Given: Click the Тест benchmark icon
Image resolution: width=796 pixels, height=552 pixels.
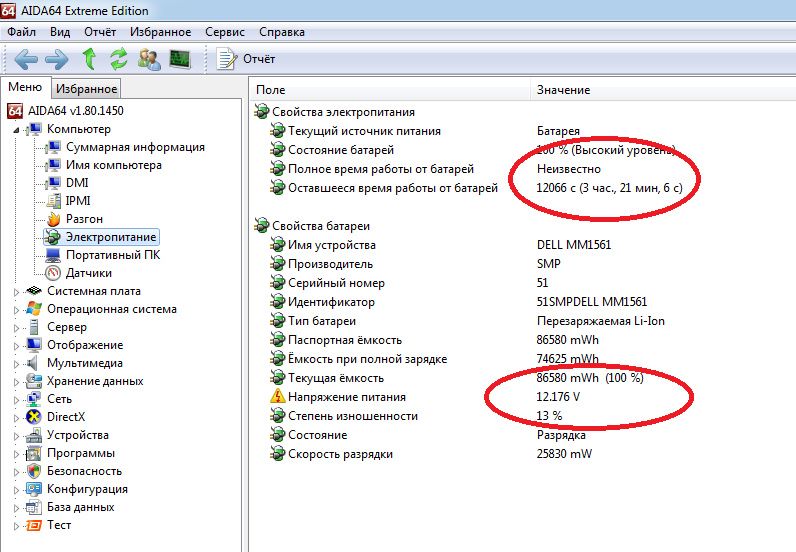Looking at the screenshot, I should coord(34,525).
